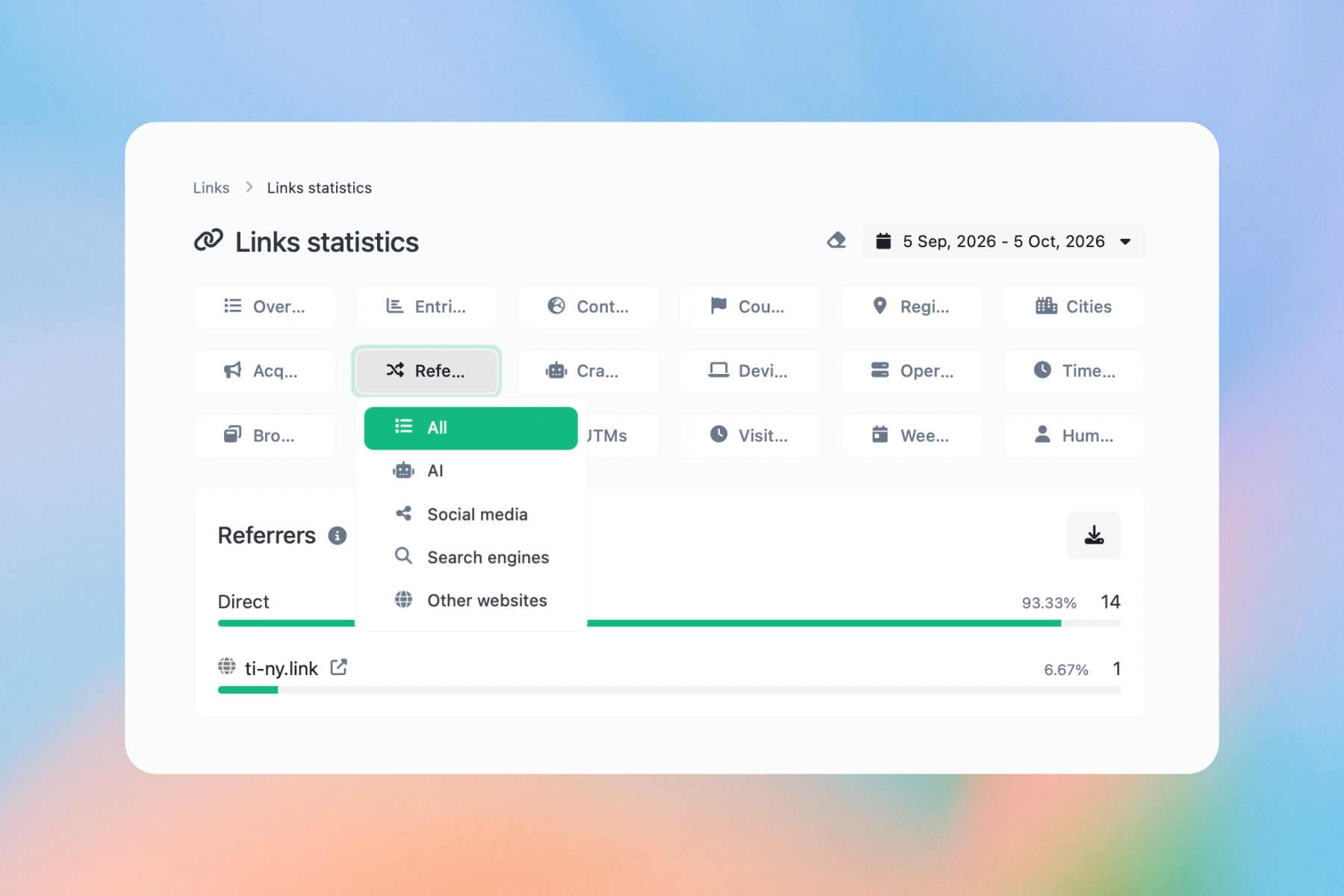Click the calendar icon in date picker

pos(883,241)
